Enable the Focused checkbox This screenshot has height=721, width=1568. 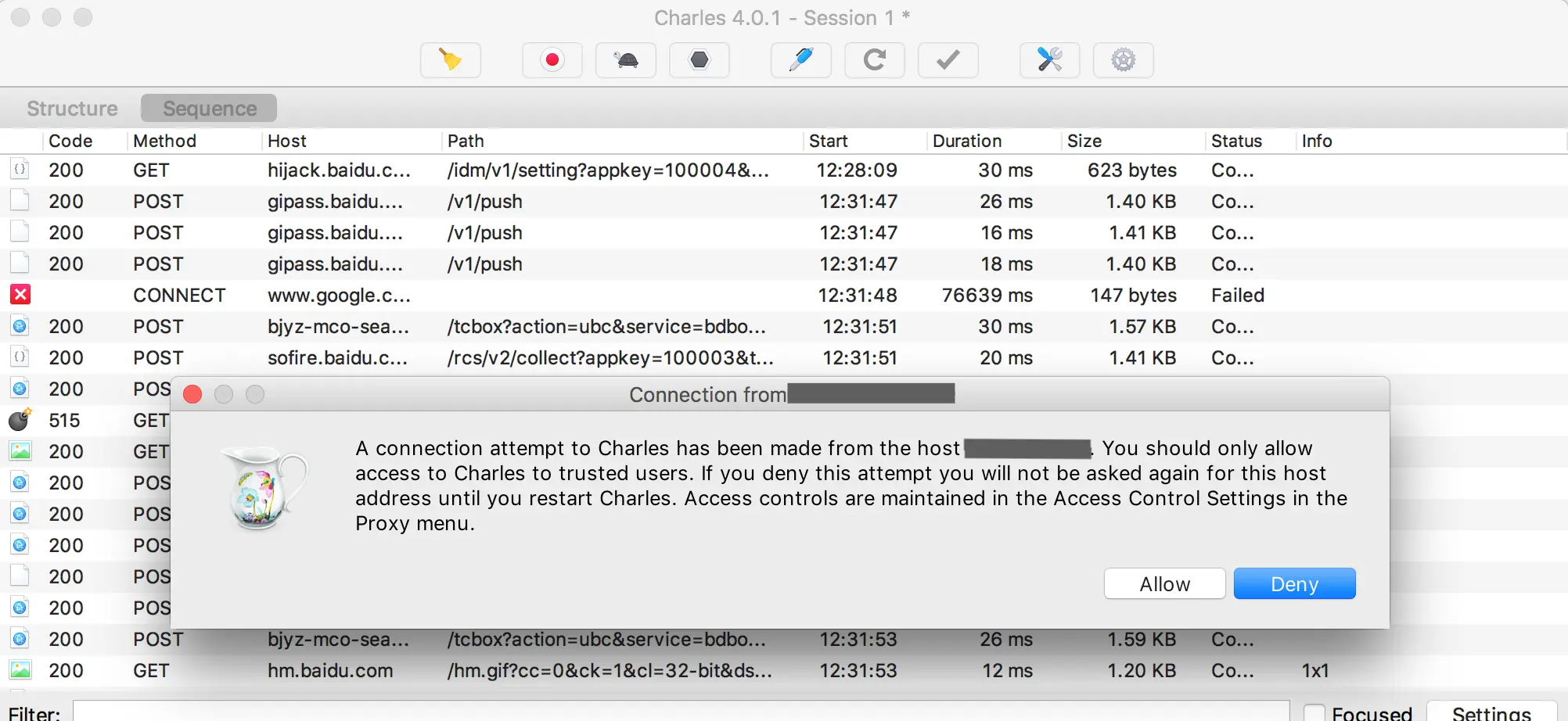coord(1314,713)
